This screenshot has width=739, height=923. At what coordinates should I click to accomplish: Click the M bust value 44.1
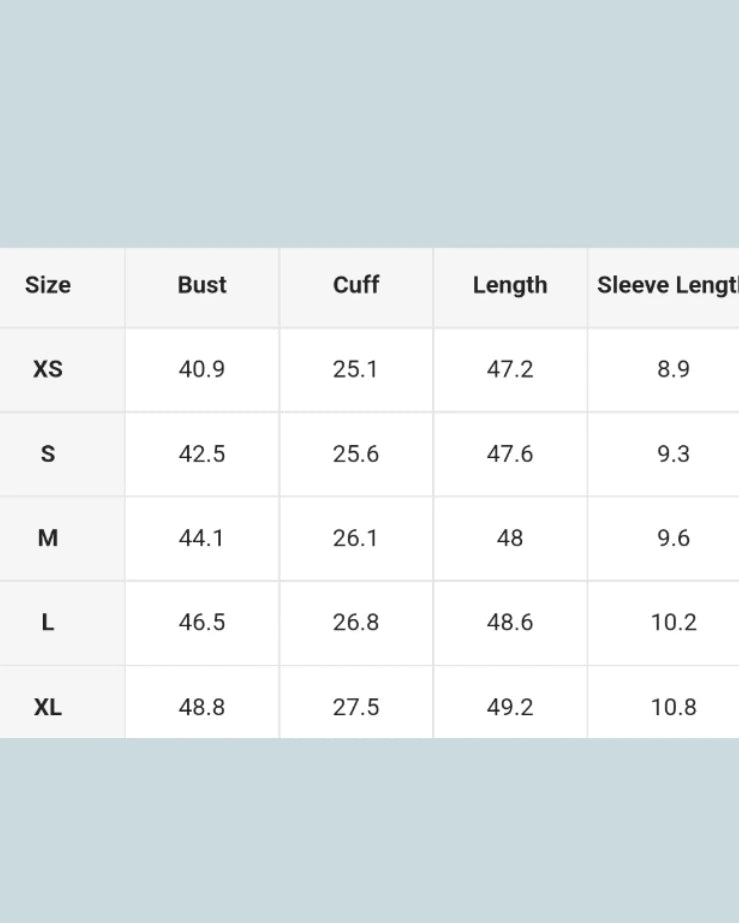click(202, 538)
